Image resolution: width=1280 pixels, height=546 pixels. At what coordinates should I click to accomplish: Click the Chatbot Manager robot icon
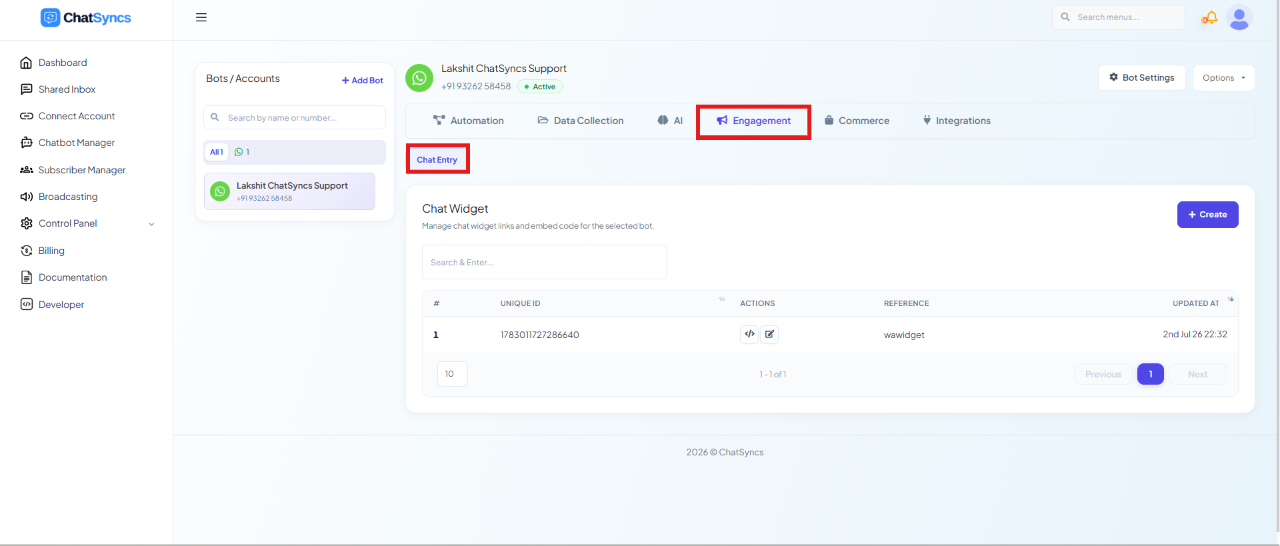click(x=27, y=143)
